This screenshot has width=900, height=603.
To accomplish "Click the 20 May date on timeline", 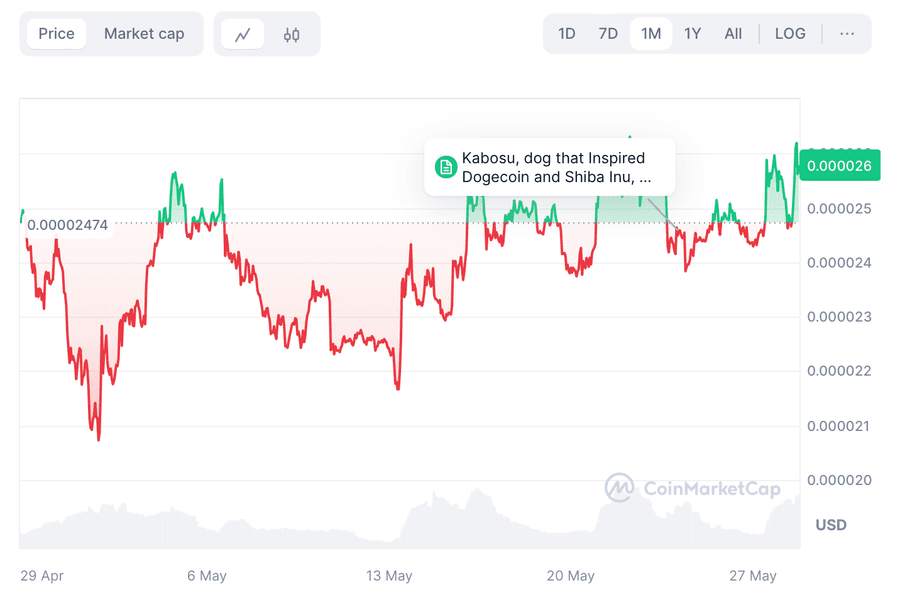I will (x=571, y=576).
